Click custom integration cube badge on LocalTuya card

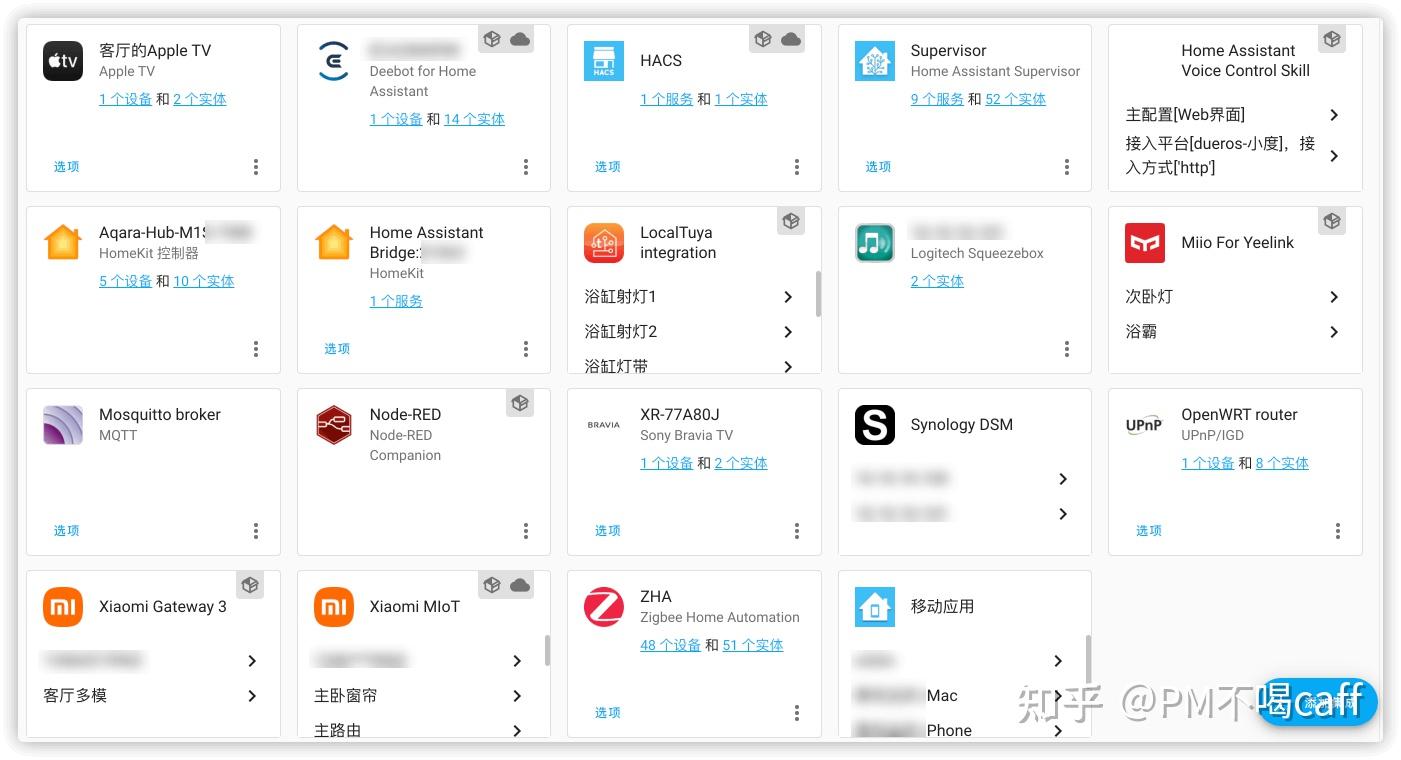pyautogui.click(x=791, y=222)
